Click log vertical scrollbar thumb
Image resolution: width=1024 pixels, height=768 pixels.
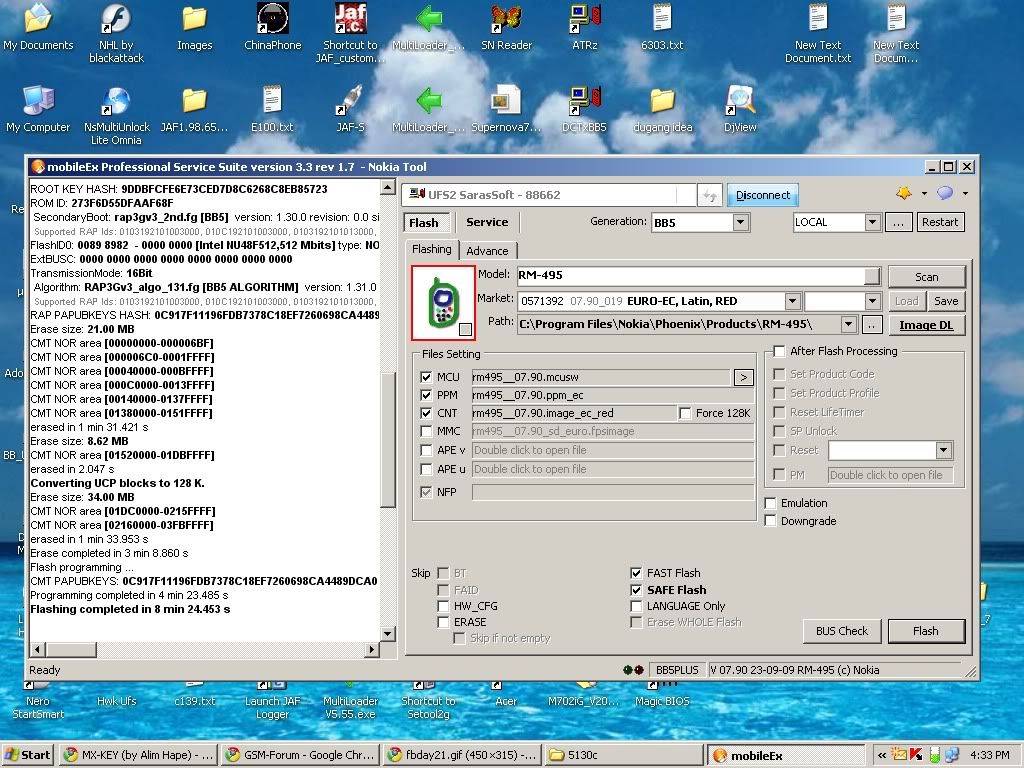click(388, 441)
